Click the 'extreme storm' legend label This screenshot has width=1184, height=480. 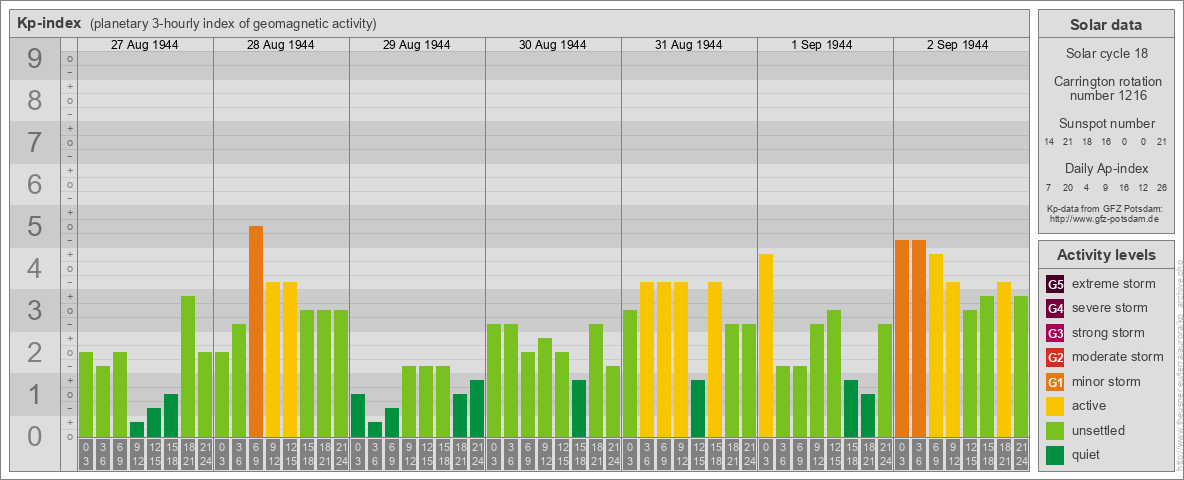coord(1114,284)
